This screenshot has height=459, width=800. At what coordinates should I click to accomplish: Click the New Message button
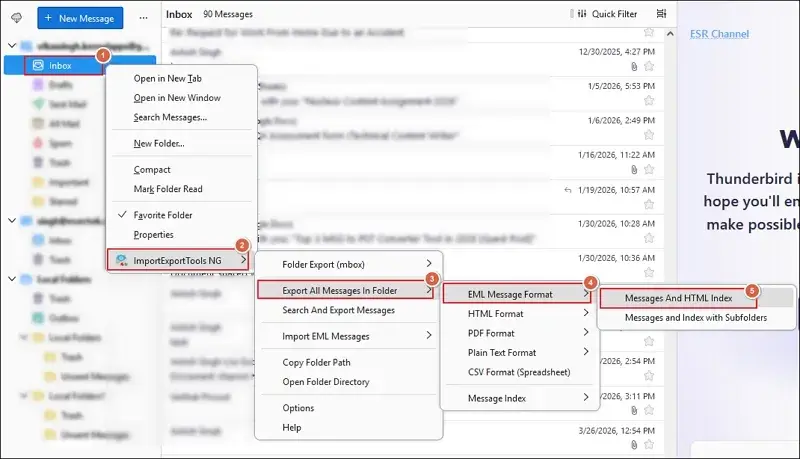click(x=80, y=18)
